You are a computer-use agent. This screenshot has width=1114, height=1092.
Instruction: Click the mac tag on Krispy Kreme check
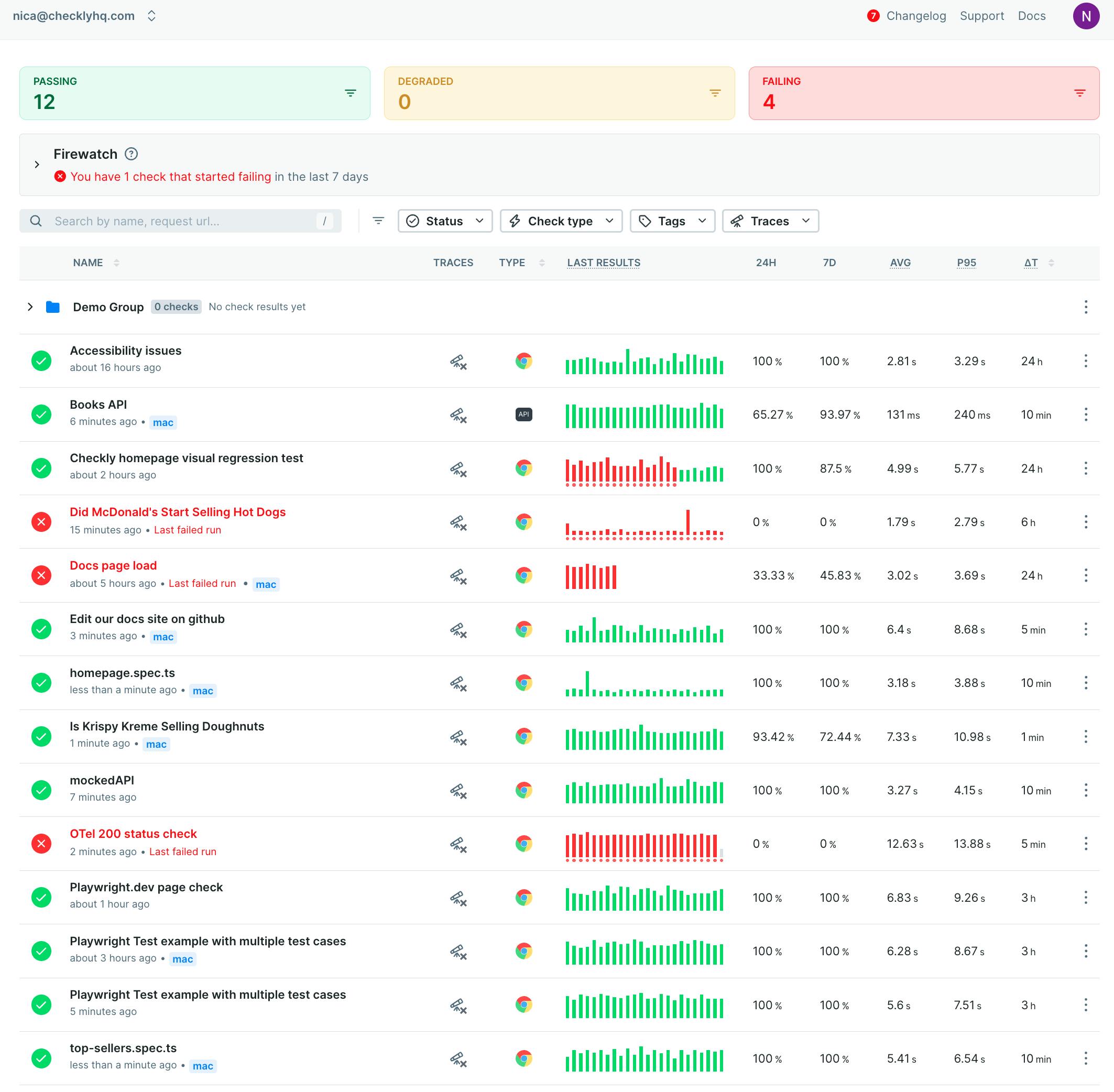click(x=156, y=745)
